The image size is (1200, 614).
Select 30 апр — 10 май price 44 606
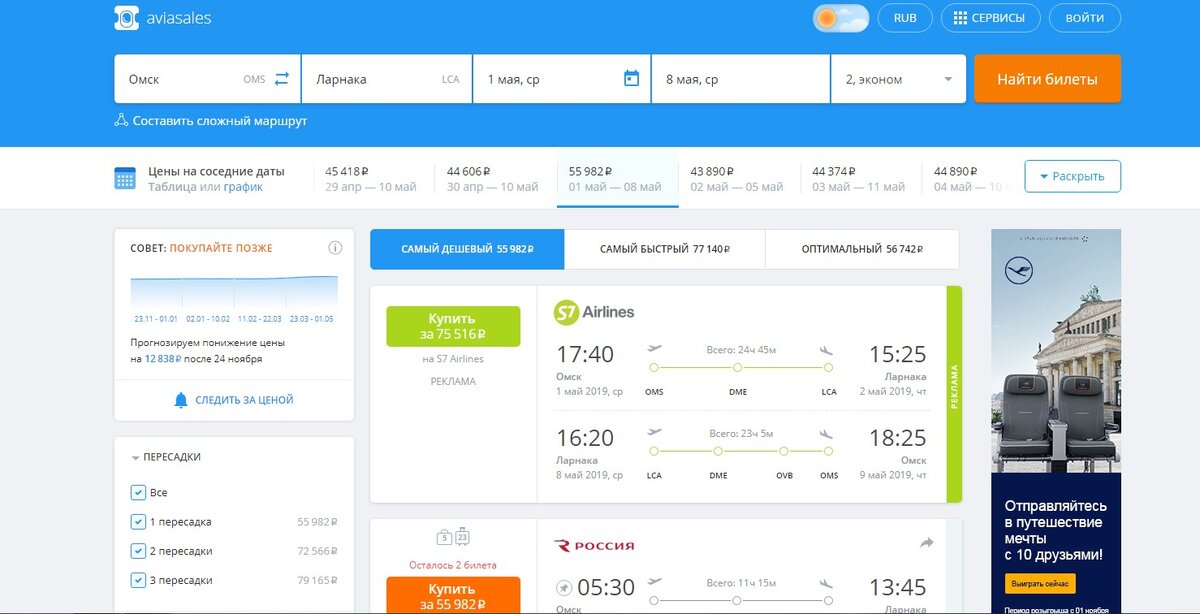pos(492,179)
